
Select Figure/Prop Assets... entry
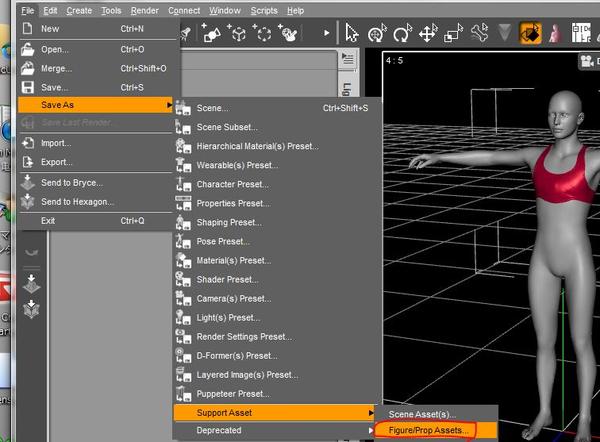point(436,431)
